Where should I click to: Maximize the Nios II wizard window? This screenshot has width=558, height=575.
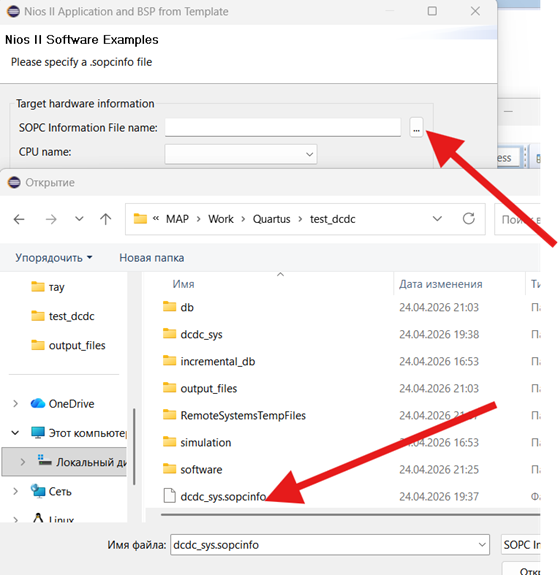point(432,11)
